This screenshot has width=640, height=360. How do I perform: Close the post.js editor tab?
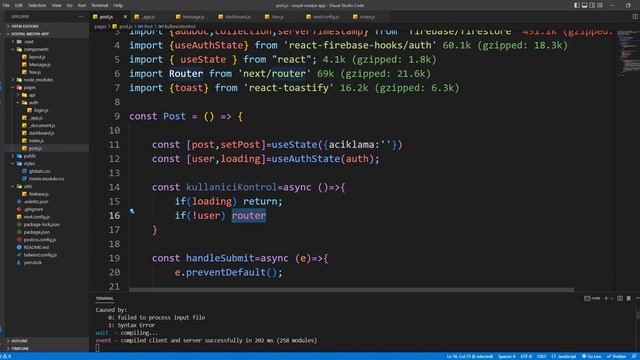coord(125,17)
